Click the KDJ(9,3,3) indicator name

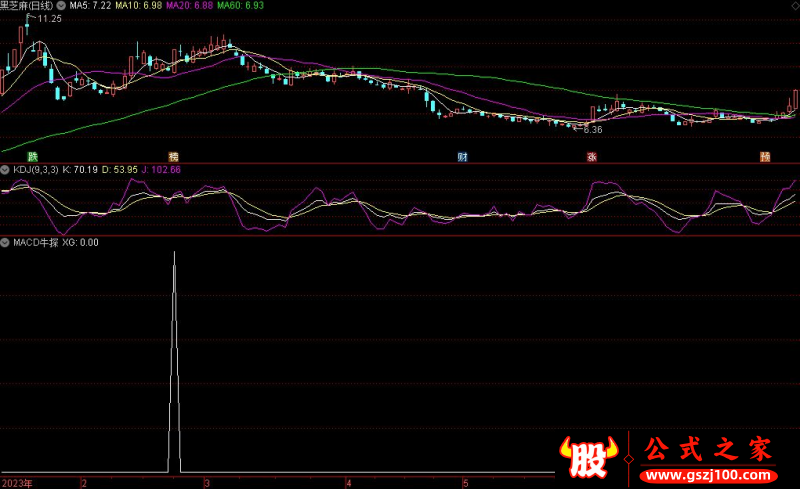click(36, 171)
